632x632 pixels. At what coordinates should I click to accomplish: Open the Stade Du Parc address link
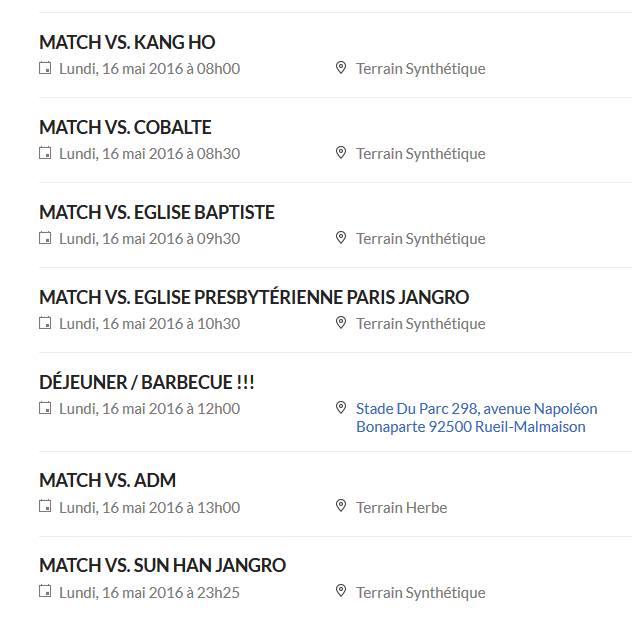point(476,418)
